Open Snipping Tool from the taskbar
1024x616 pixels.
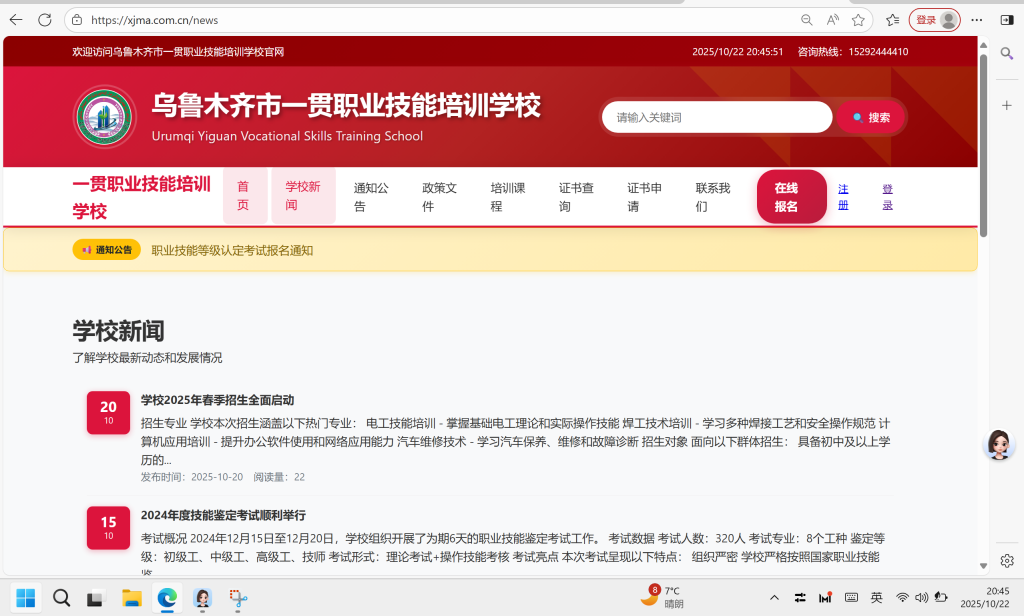coord(238,598)
